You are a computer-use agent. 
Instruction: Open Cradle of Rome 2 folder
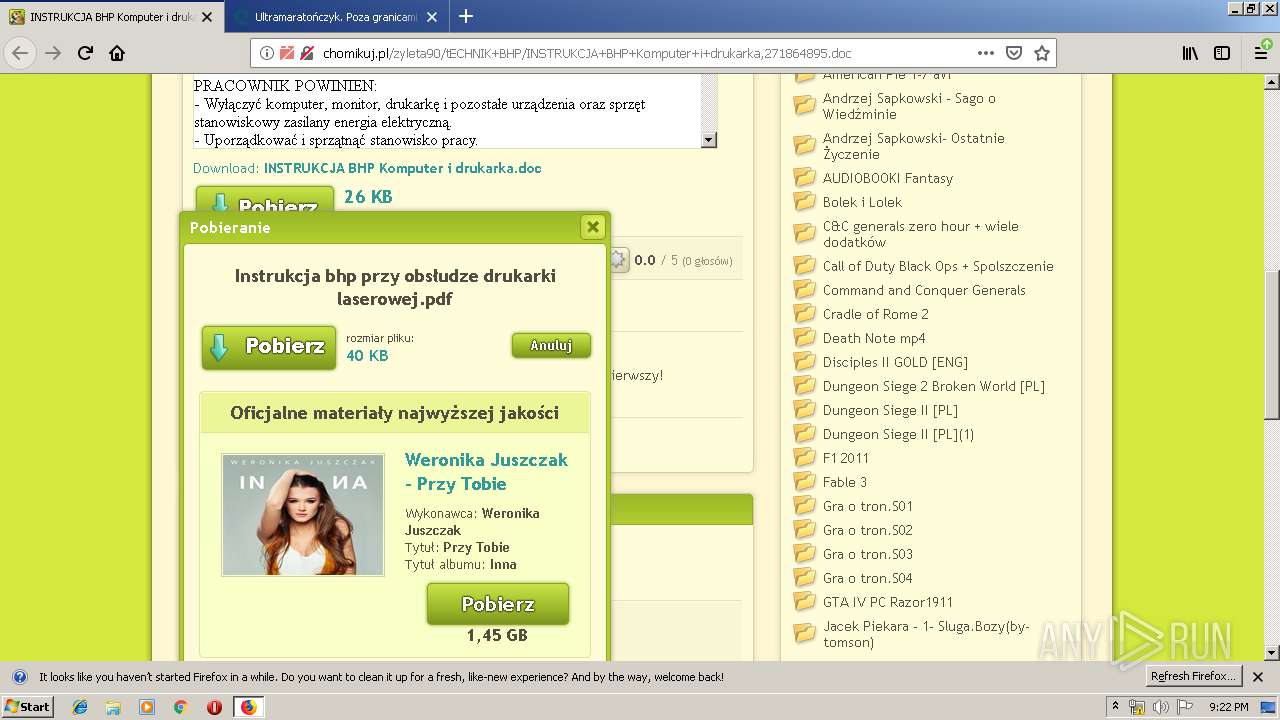click(x=876, y=314)
